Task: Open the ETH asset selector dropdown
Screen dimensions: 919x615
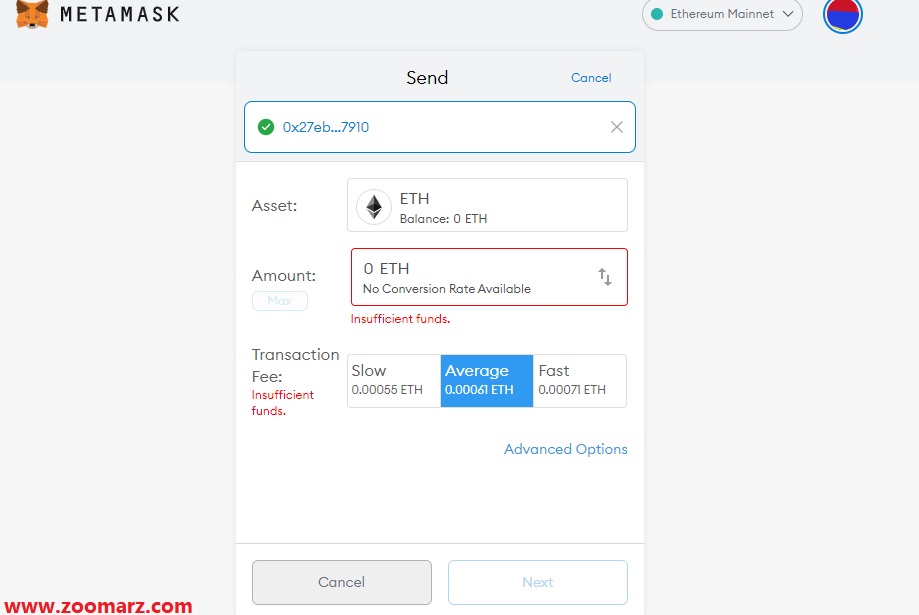Action: 487,205
